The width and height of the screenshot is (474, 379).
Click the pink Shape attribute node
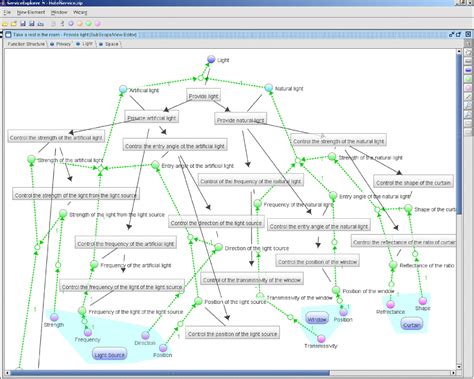(423, 301)
